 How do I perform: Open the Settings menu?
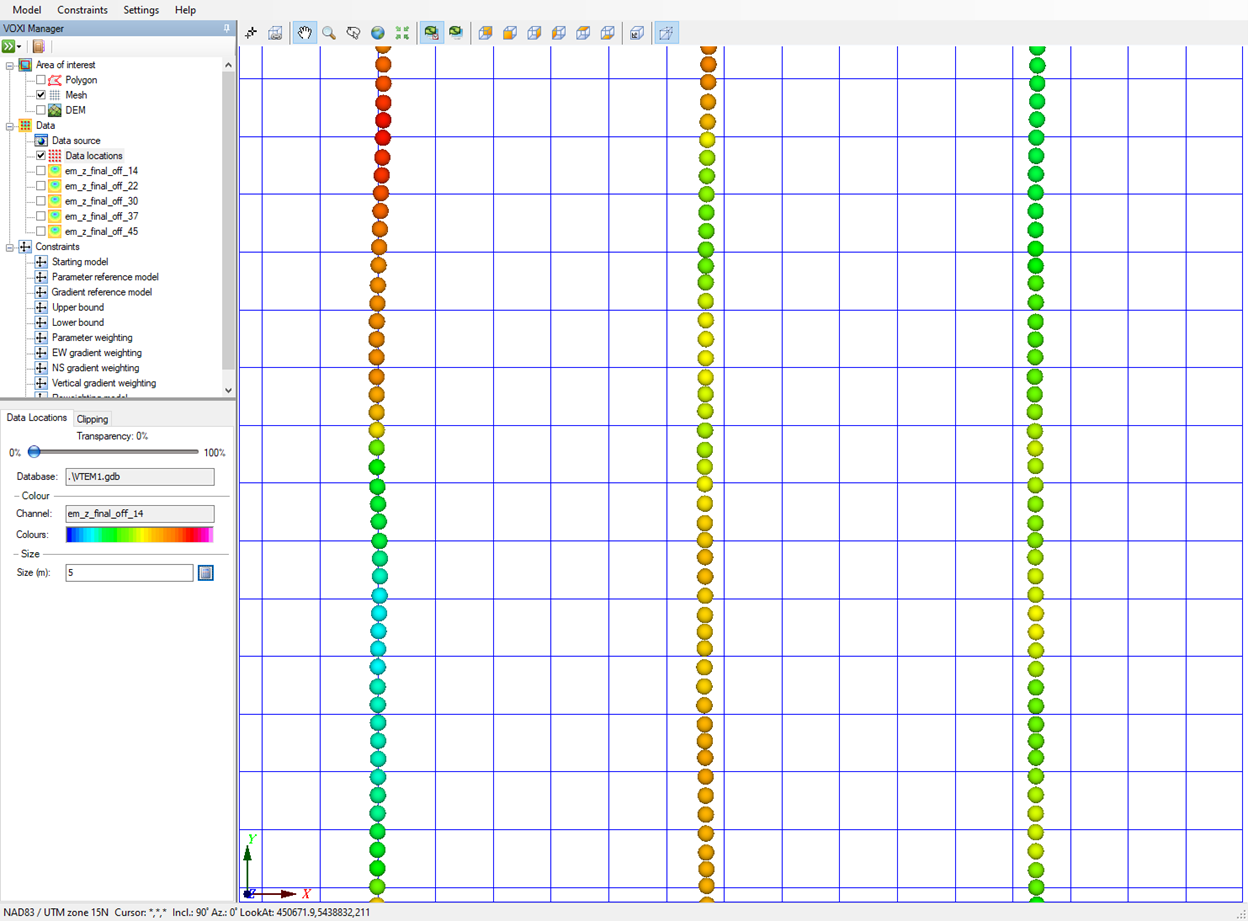coord(141,10)
